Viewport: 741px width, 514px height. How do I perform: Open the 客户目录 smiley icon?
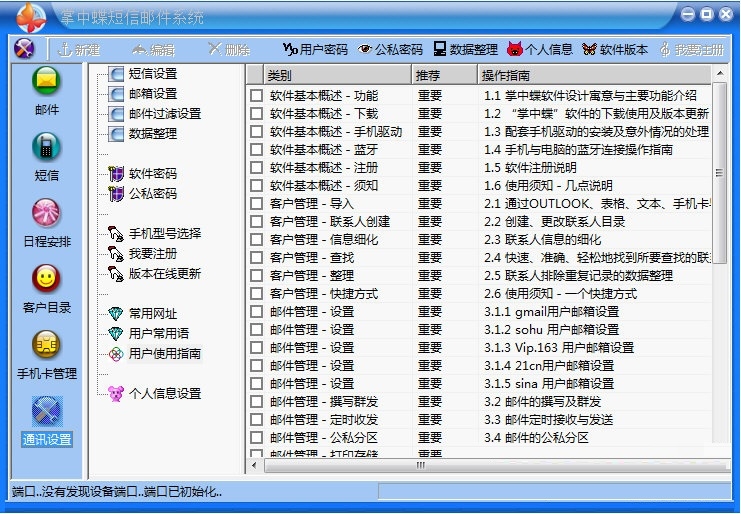pos(46,279)
